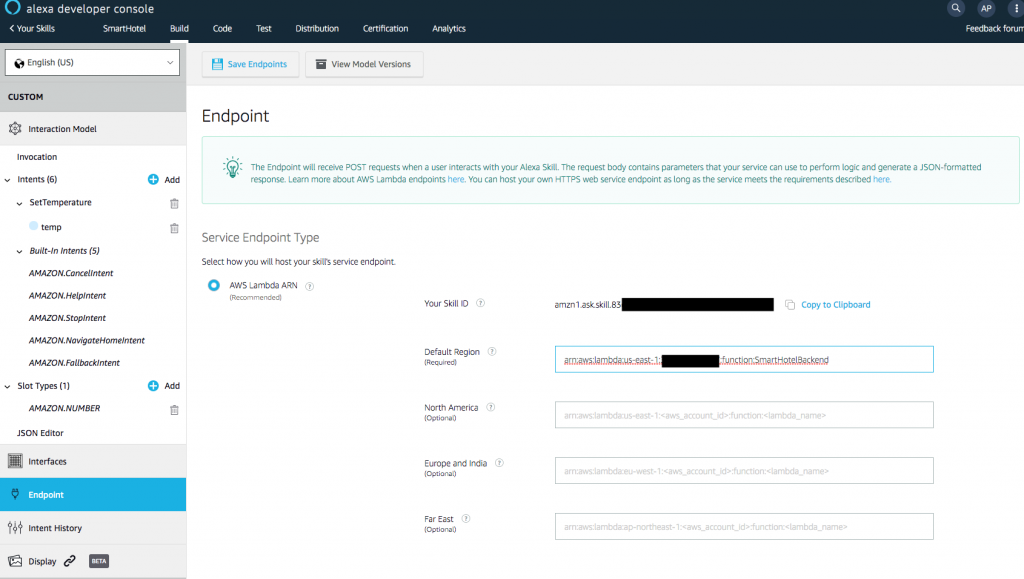Image resolution: width=1024 pixels, height=579 pixels.
Task: Switch to the Test tab
Action: [x=263, y=28]
